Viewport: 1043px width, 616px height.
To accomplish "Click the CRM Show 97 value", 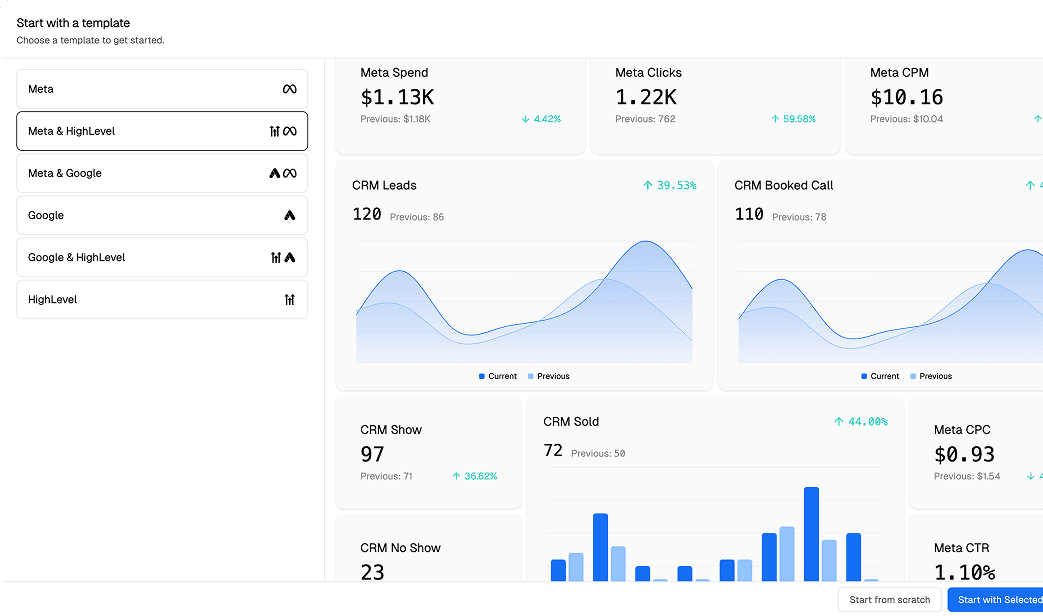I will coord(372,454).
